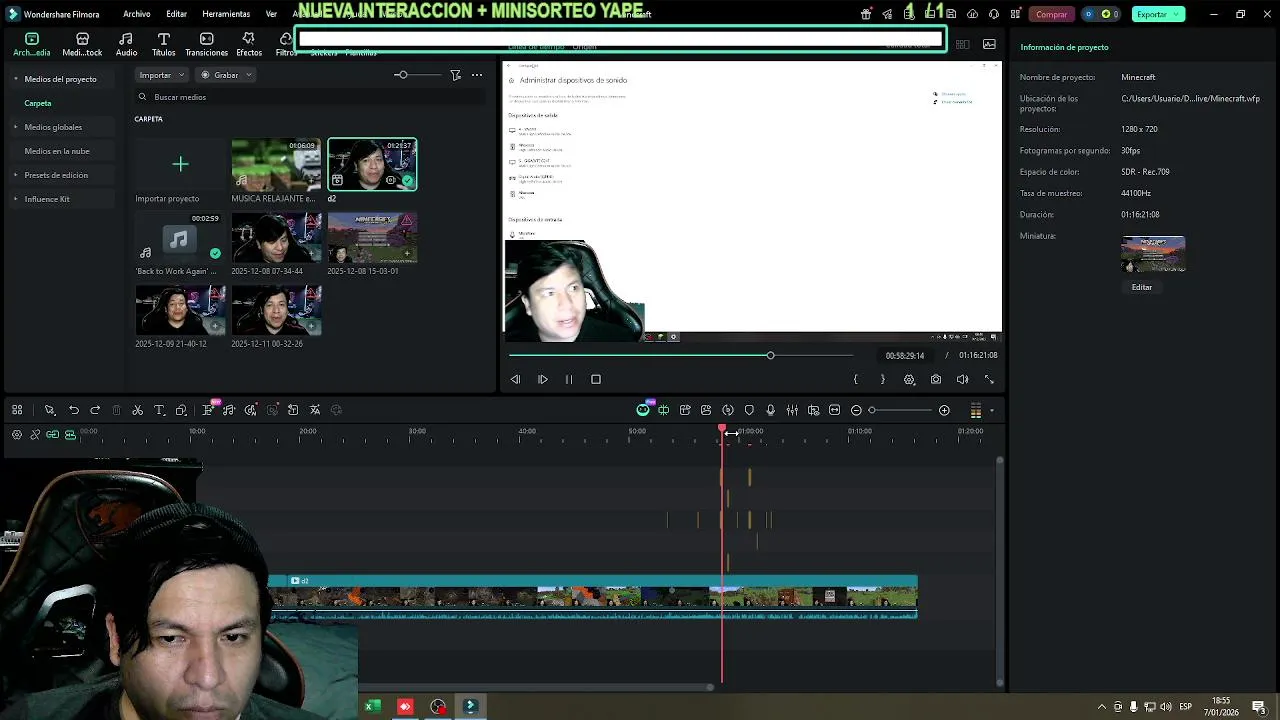Expand Presets de edición section

pyautogui.click(x=16, y=175)
